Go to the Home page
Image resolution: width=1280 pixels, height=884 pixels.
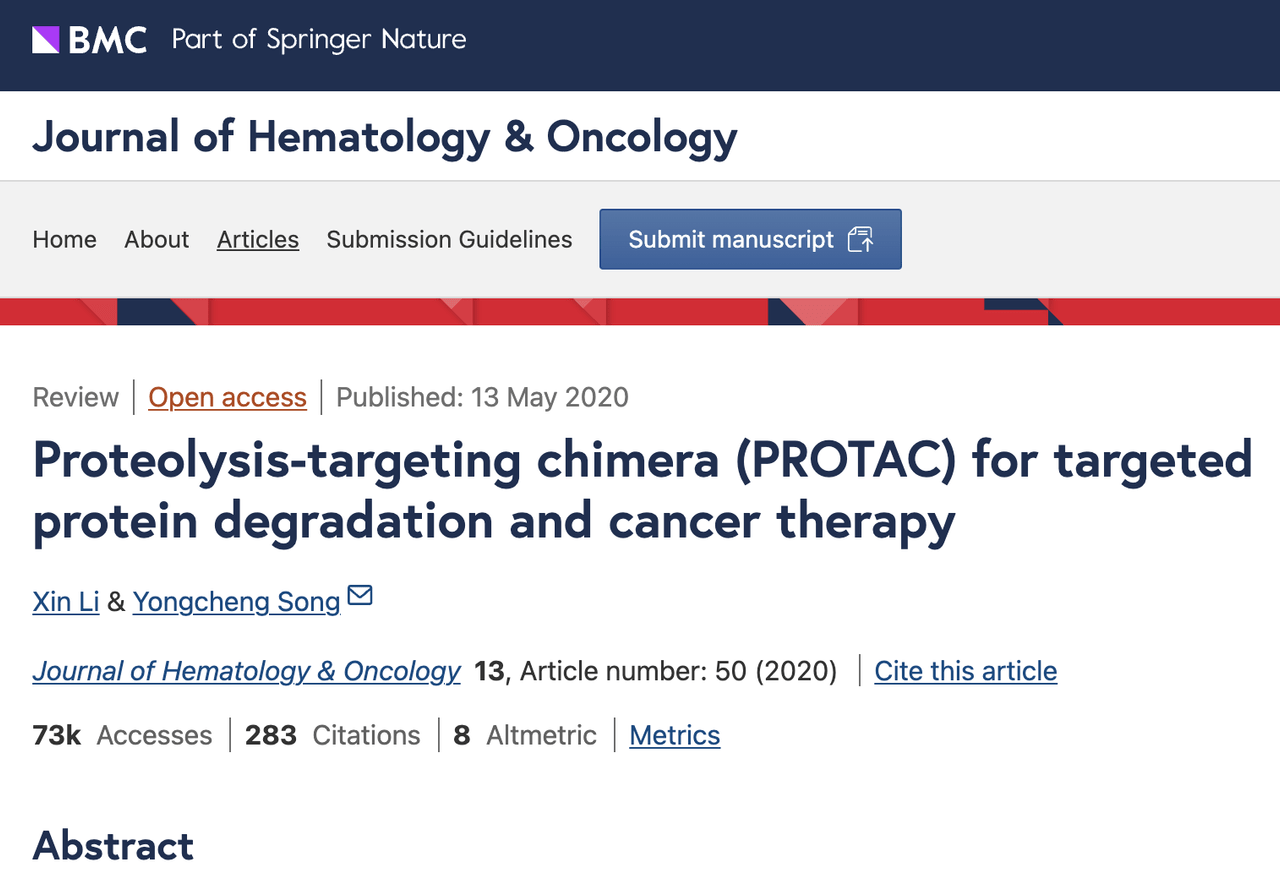click(65, 240)
